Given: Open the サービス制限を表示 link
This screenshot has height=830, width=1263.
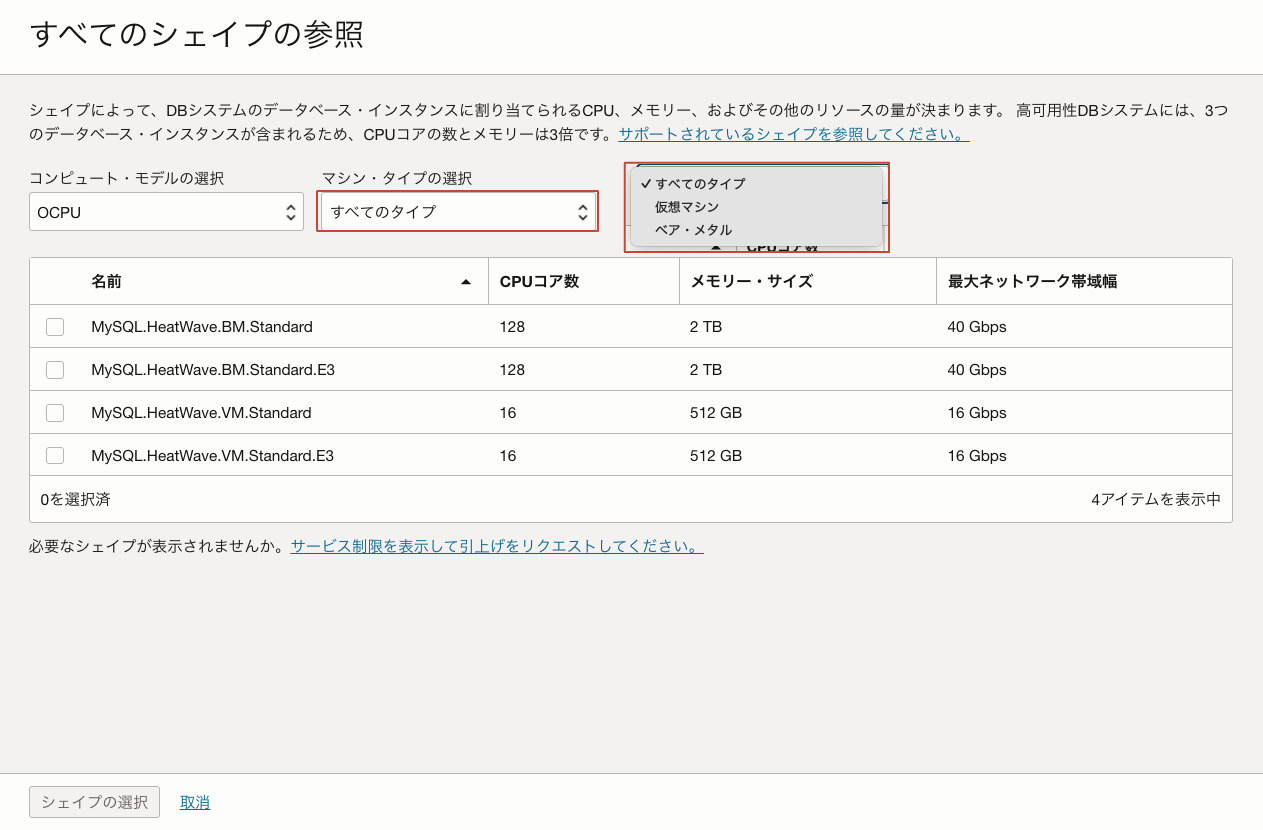Looking at the screenshot, I should click(497, 546).
